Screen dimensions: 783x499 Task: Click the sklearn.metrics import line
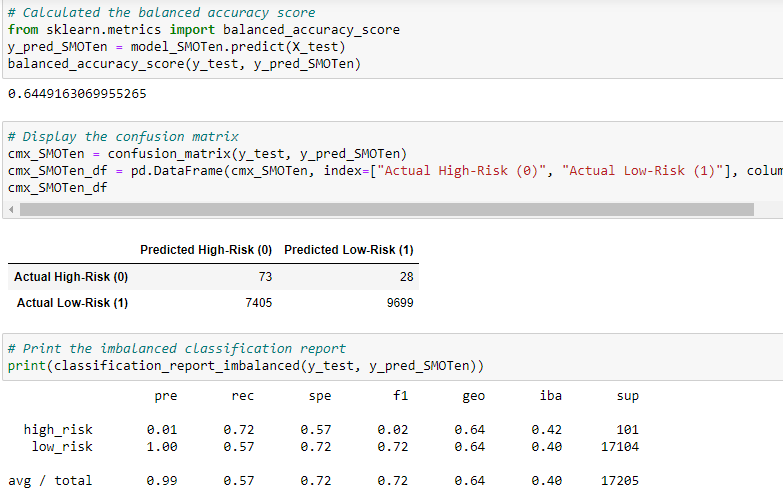pyautogui.click(x=204, y=29)
